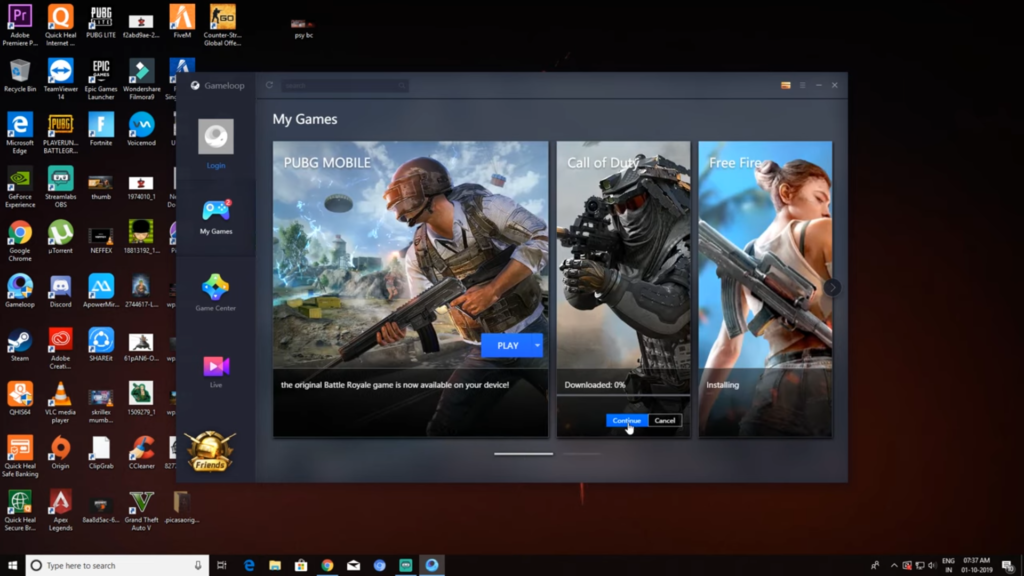1024x576 pixels.
Task: Continue the Call of Duty download
Action: 626,421
